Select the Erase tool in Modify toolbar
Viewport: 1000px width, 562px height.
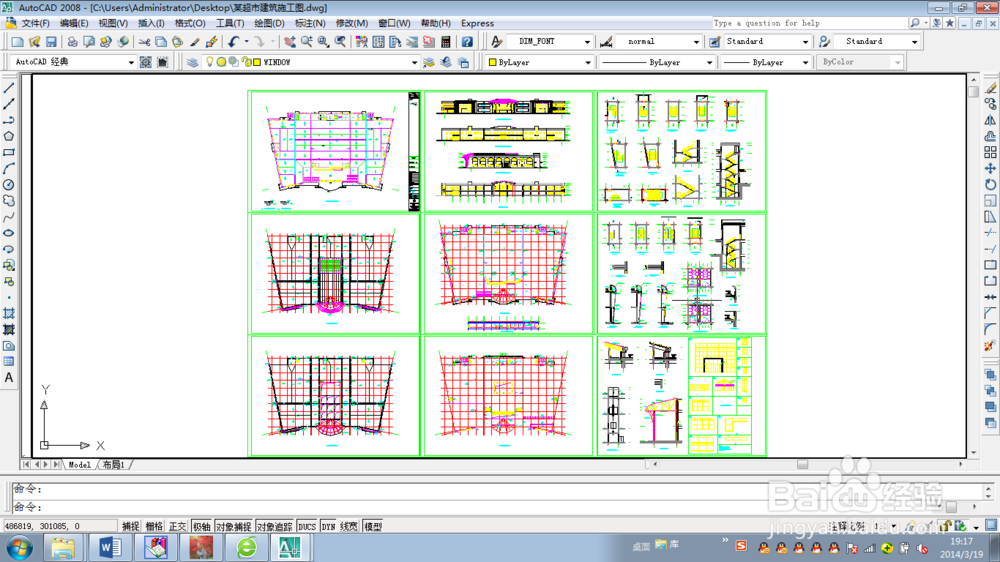coord(990,88)
